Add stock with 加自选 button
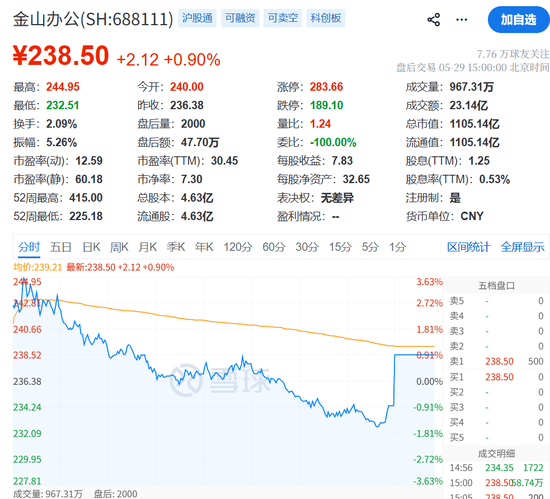 point(518,20)
